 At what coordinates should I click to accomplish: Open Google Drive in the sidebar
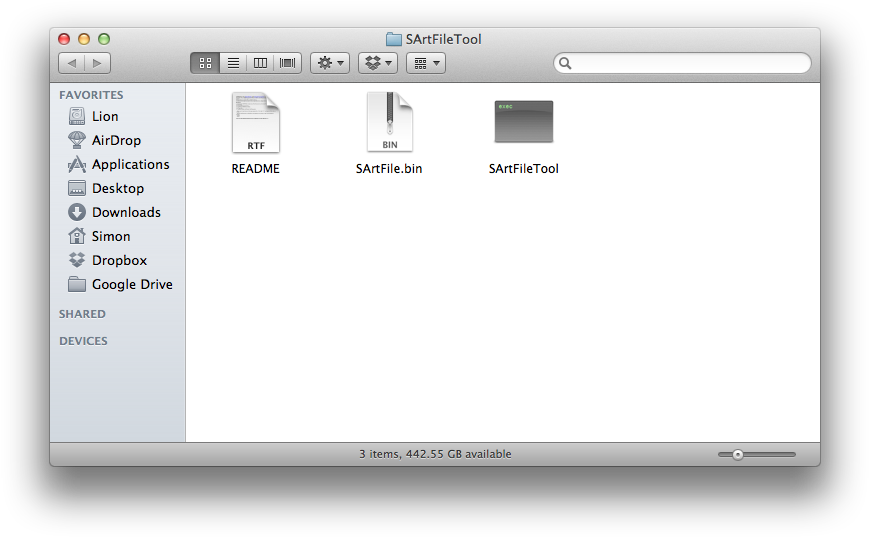point(117,284)
